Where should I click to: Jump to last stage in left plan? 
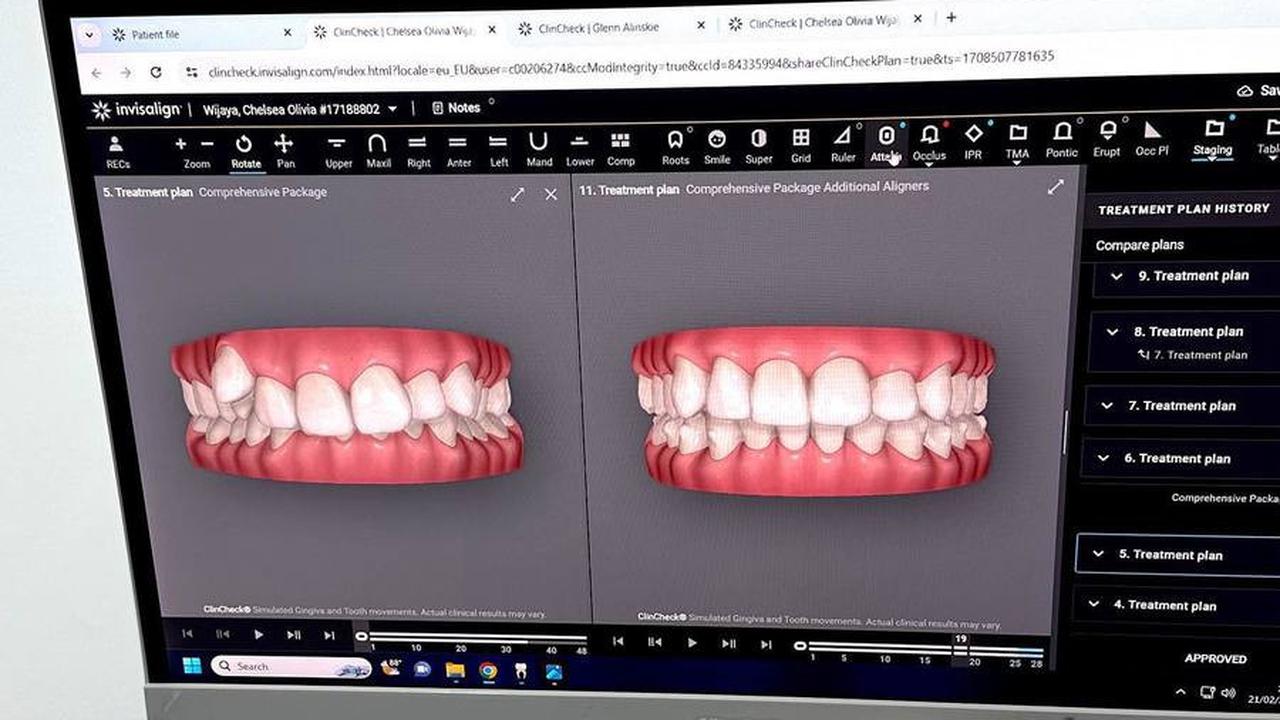(x=329, y=635)
